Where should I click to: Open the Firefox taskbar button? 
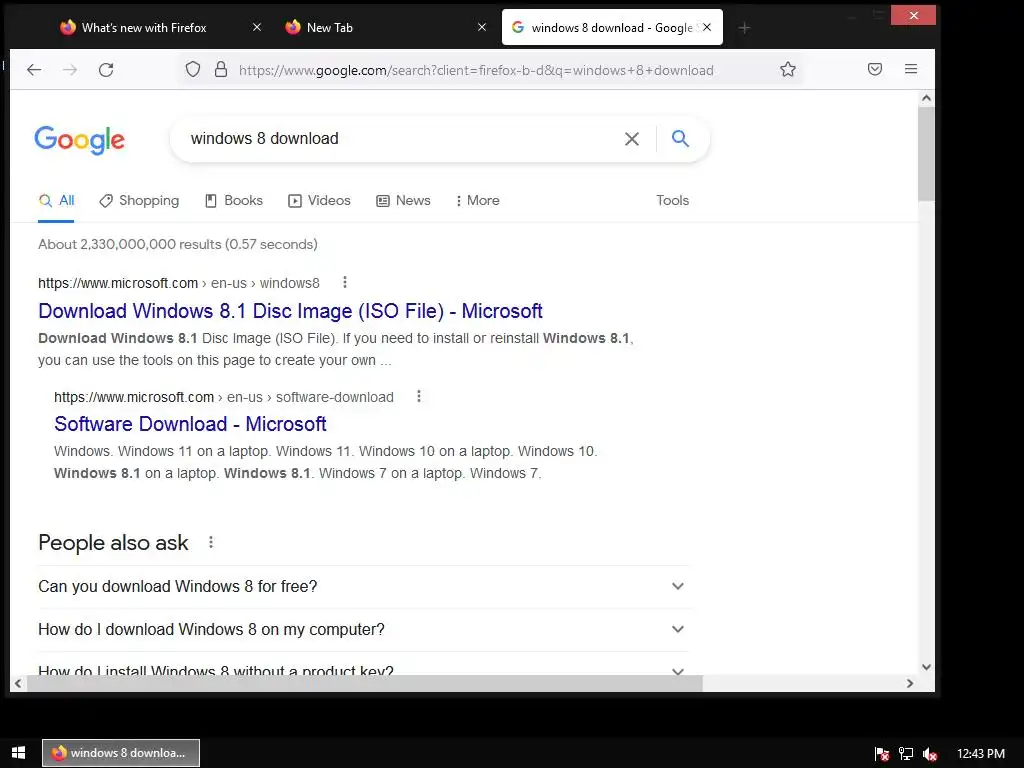121,753
